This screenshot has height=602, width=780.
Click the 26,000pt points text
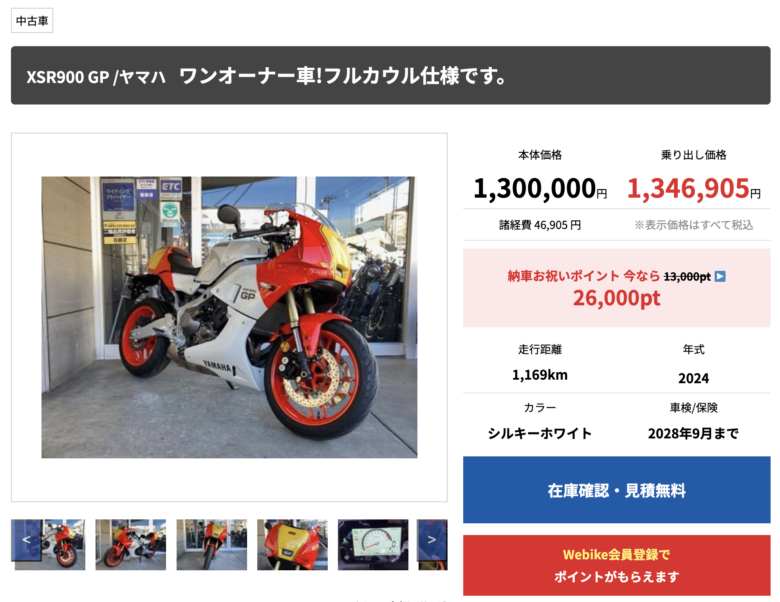[x=617, y=298]
